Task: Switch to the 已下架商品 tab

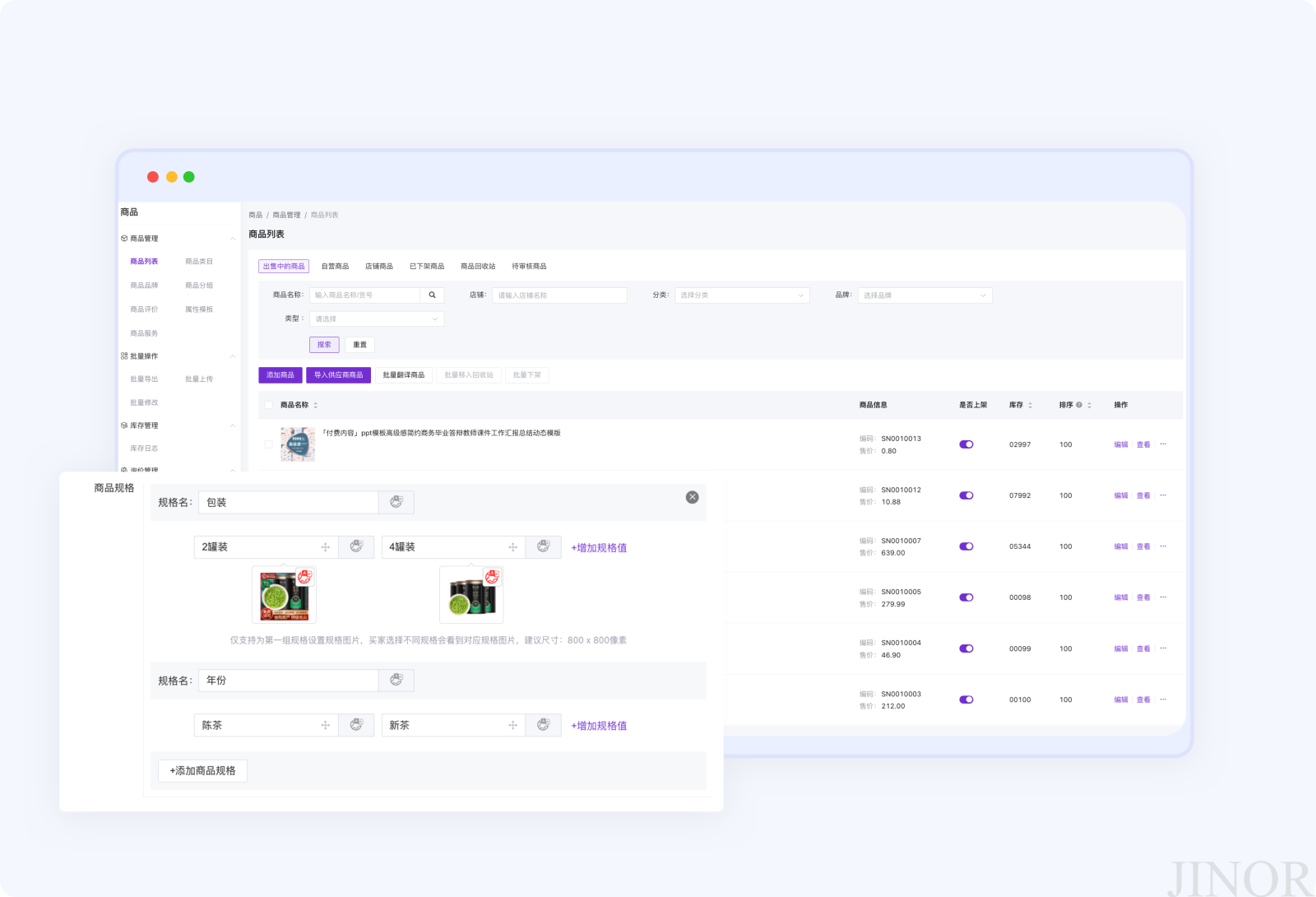Action: coord(427,267)
